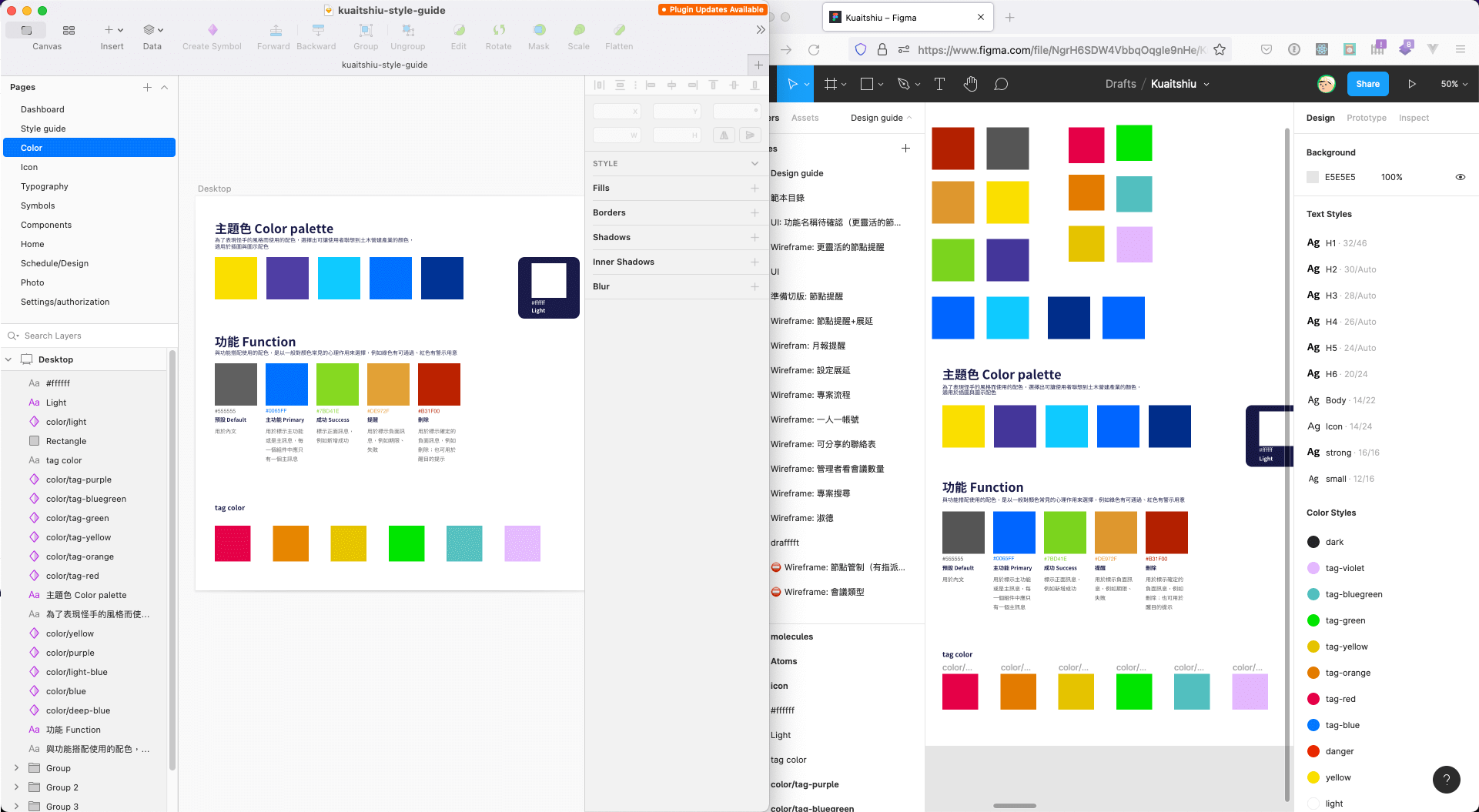The width and height of the screenshot is (1479, 812).
Task: Expand the Group layer in Sketch
Action: [16, 768]
